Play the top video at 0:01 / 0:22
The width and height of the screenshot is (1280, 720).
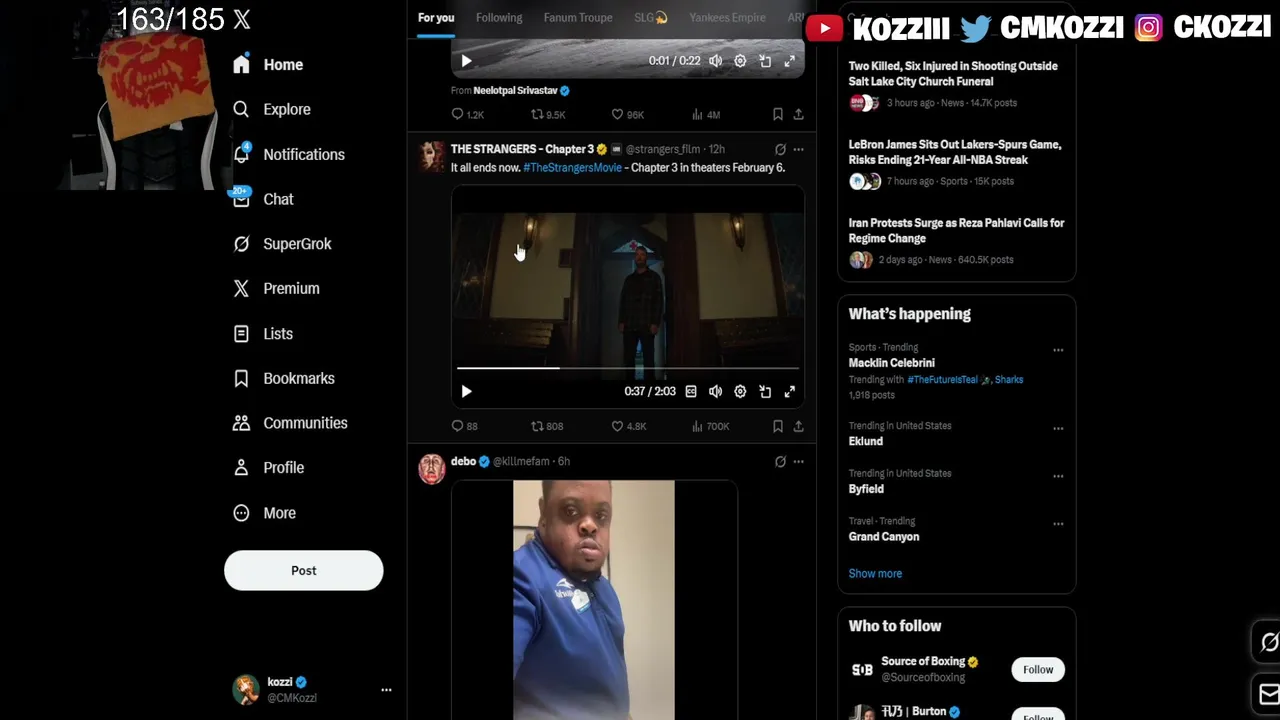[466, 61]
